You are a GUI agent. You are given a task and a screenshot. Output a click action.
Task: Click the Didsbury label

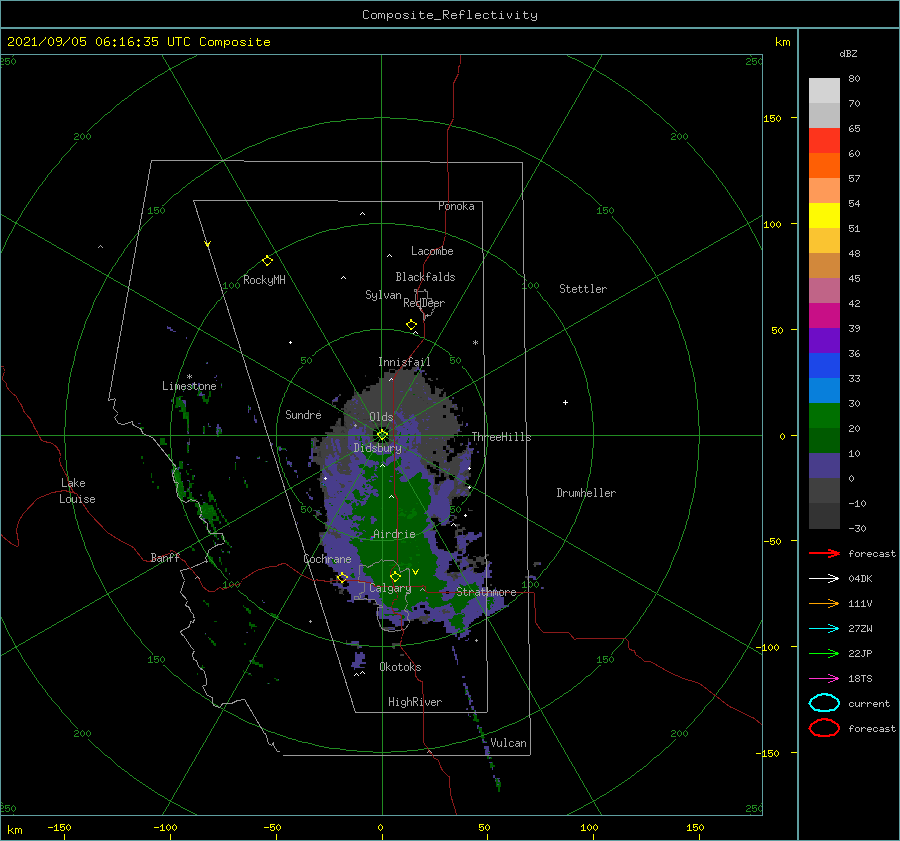coord(377,448)
